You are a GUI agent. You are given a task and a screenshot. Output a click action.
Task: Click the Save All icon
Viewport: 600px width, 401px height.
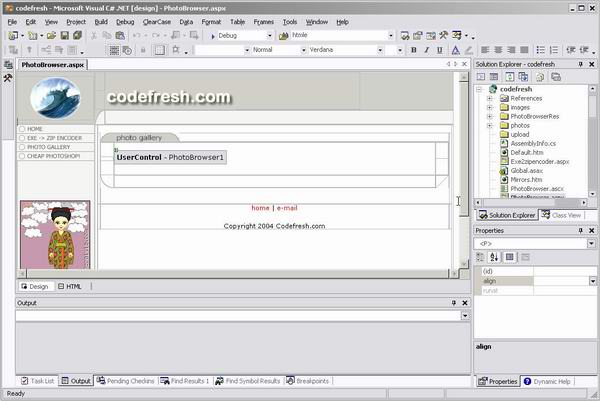pos(78,36)
